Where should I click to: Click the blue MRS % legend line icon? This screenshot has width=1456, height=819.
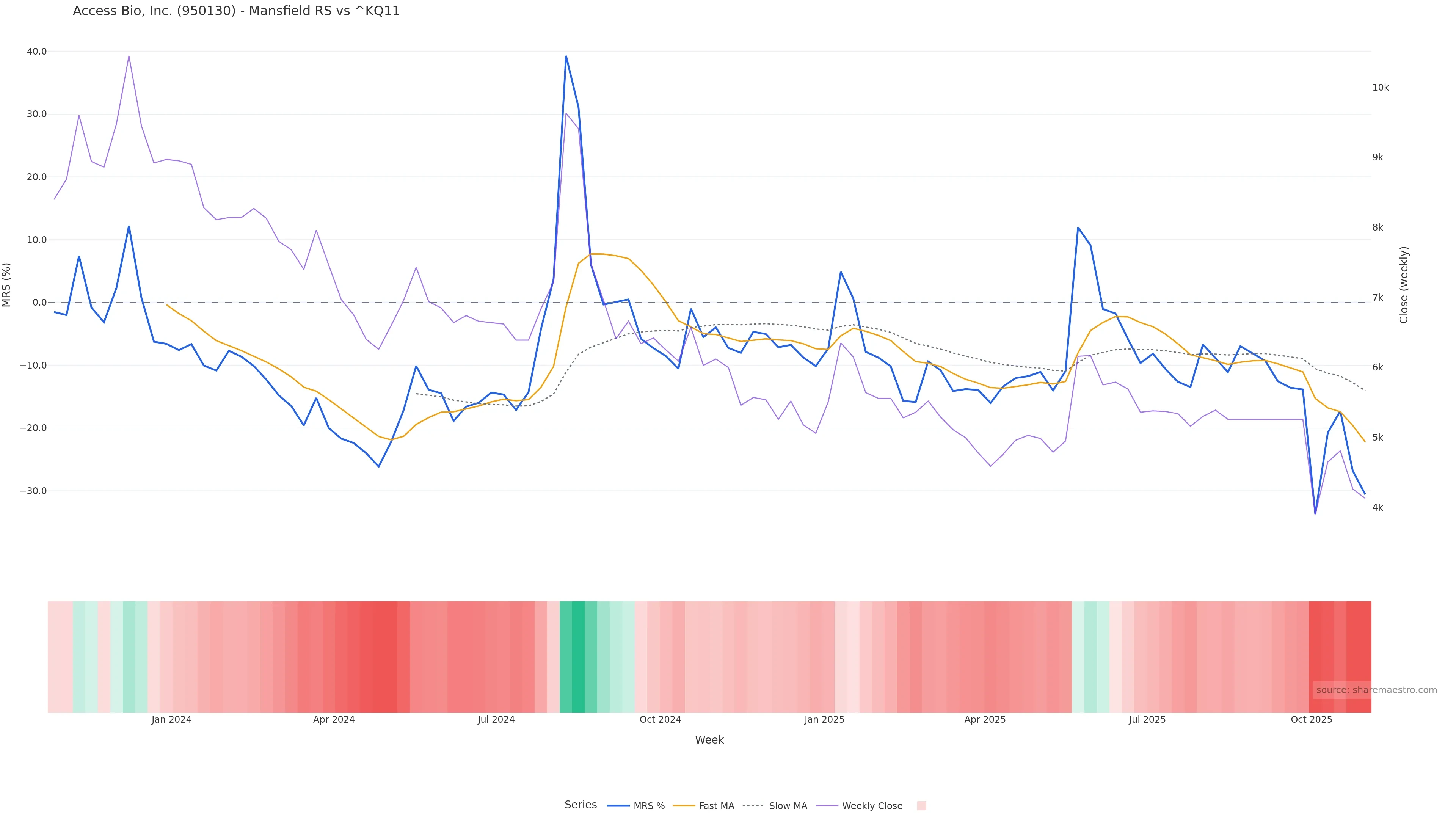tap(618, 806)
